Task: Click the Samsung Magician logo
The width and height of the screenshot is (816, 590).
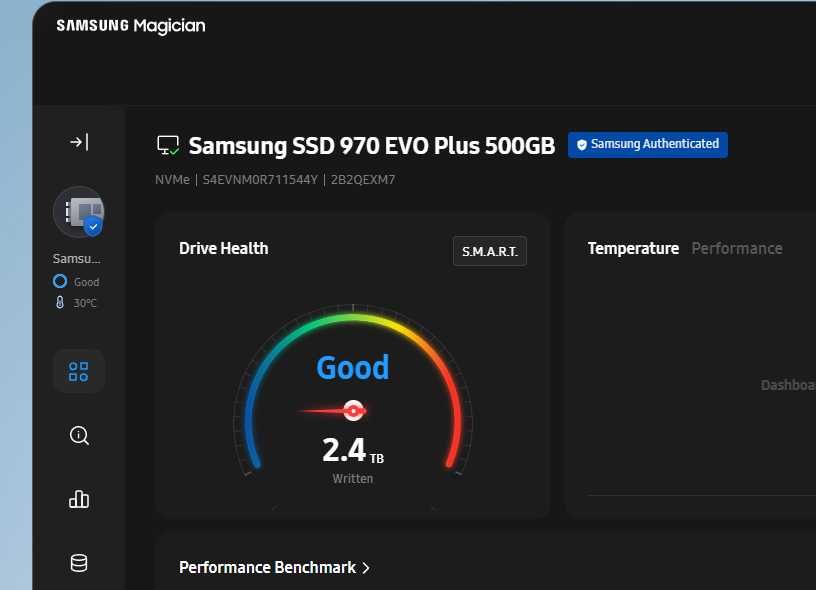Action: (x=131, y=25)
